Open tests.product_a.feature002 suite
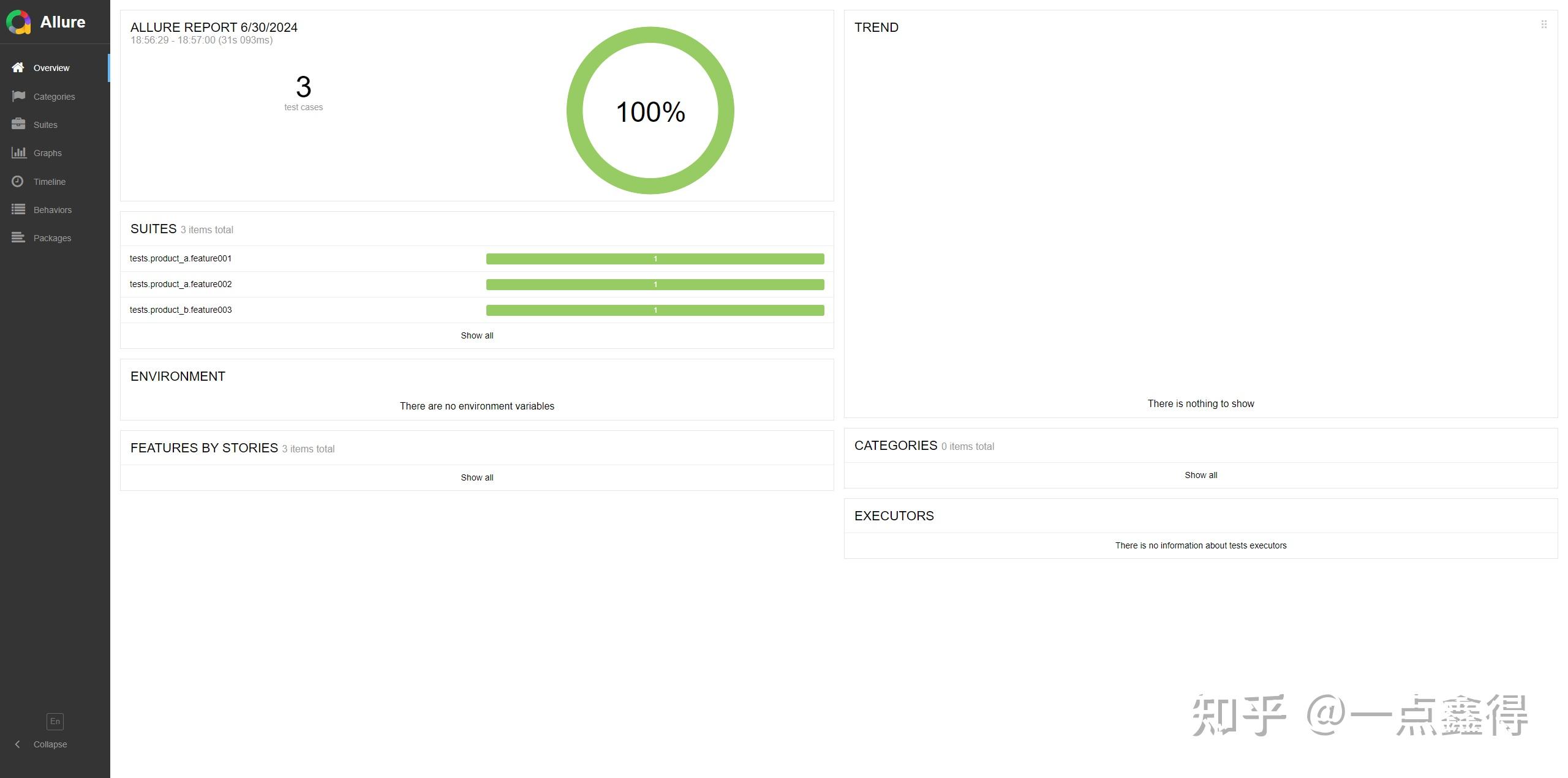 (181, 284)
